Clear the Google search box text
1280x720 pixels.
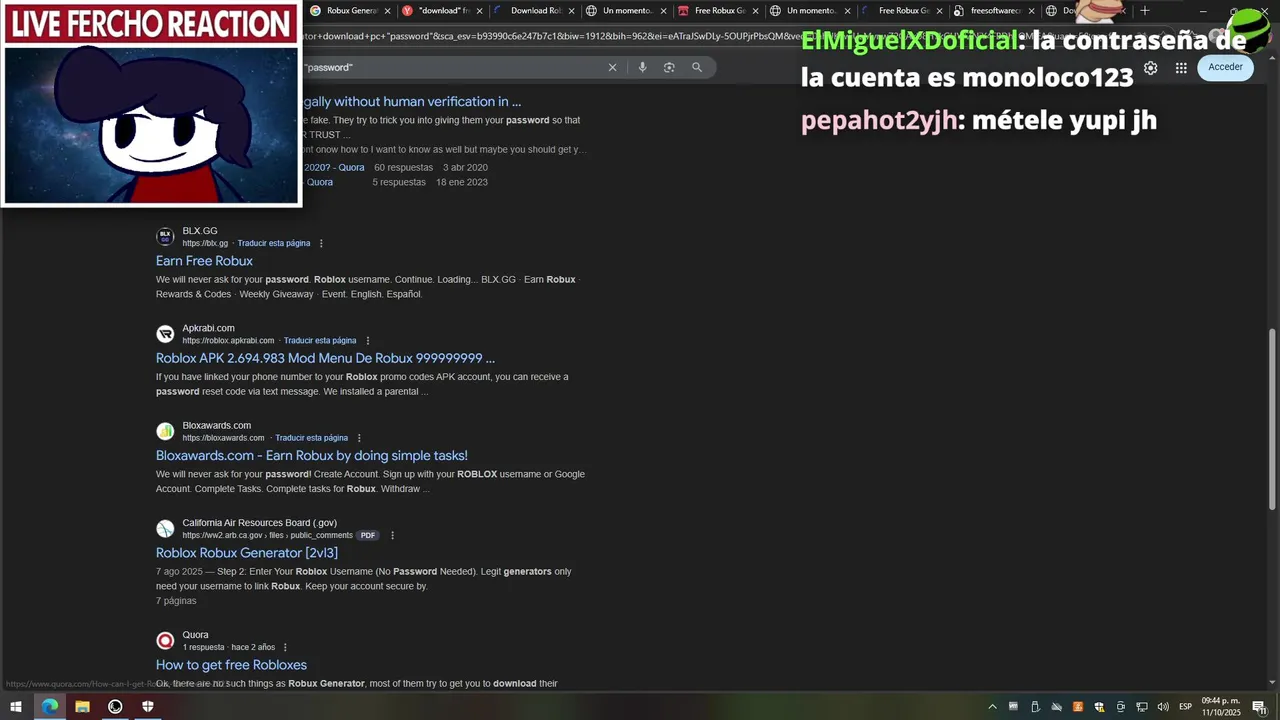612,67
